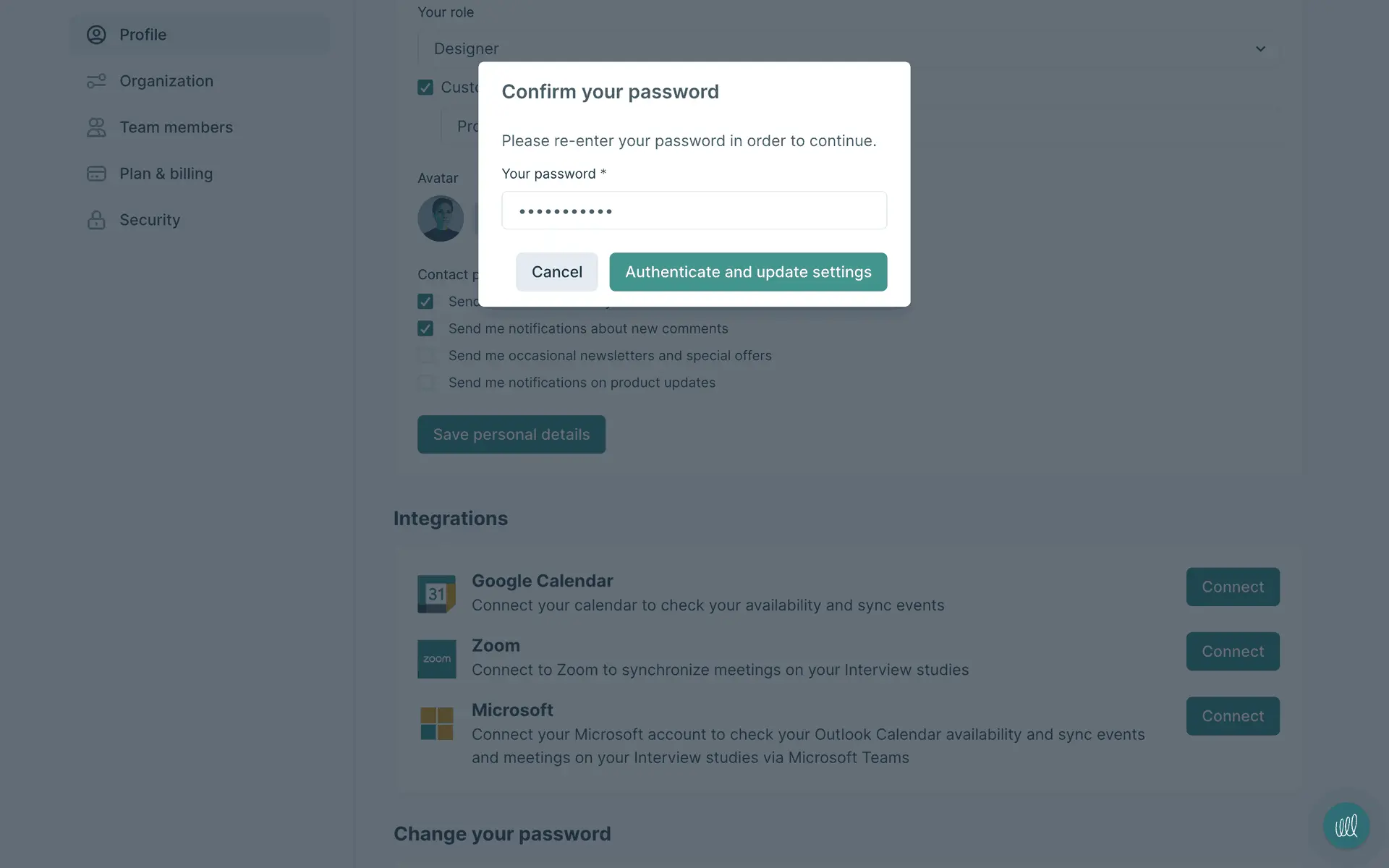
Task: Click the Organization sliders icon
Action: [x=96, y=81]
